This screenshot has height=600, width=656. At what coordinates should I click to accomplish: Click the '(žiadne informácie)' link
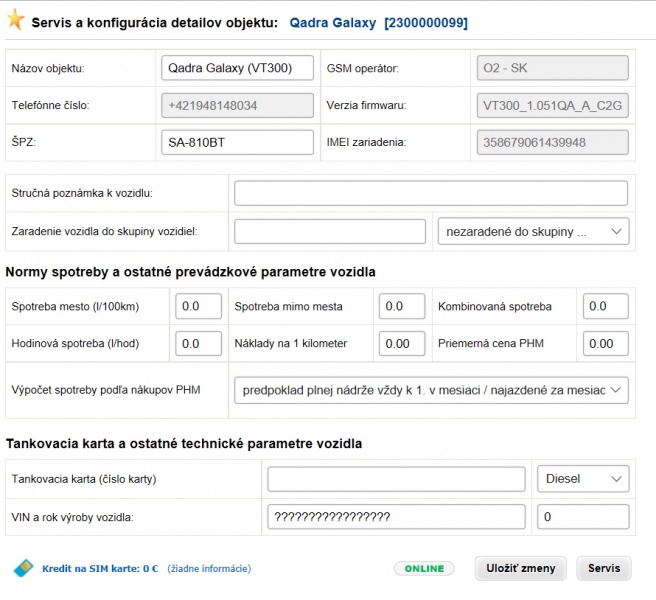[x=209, y=569]
